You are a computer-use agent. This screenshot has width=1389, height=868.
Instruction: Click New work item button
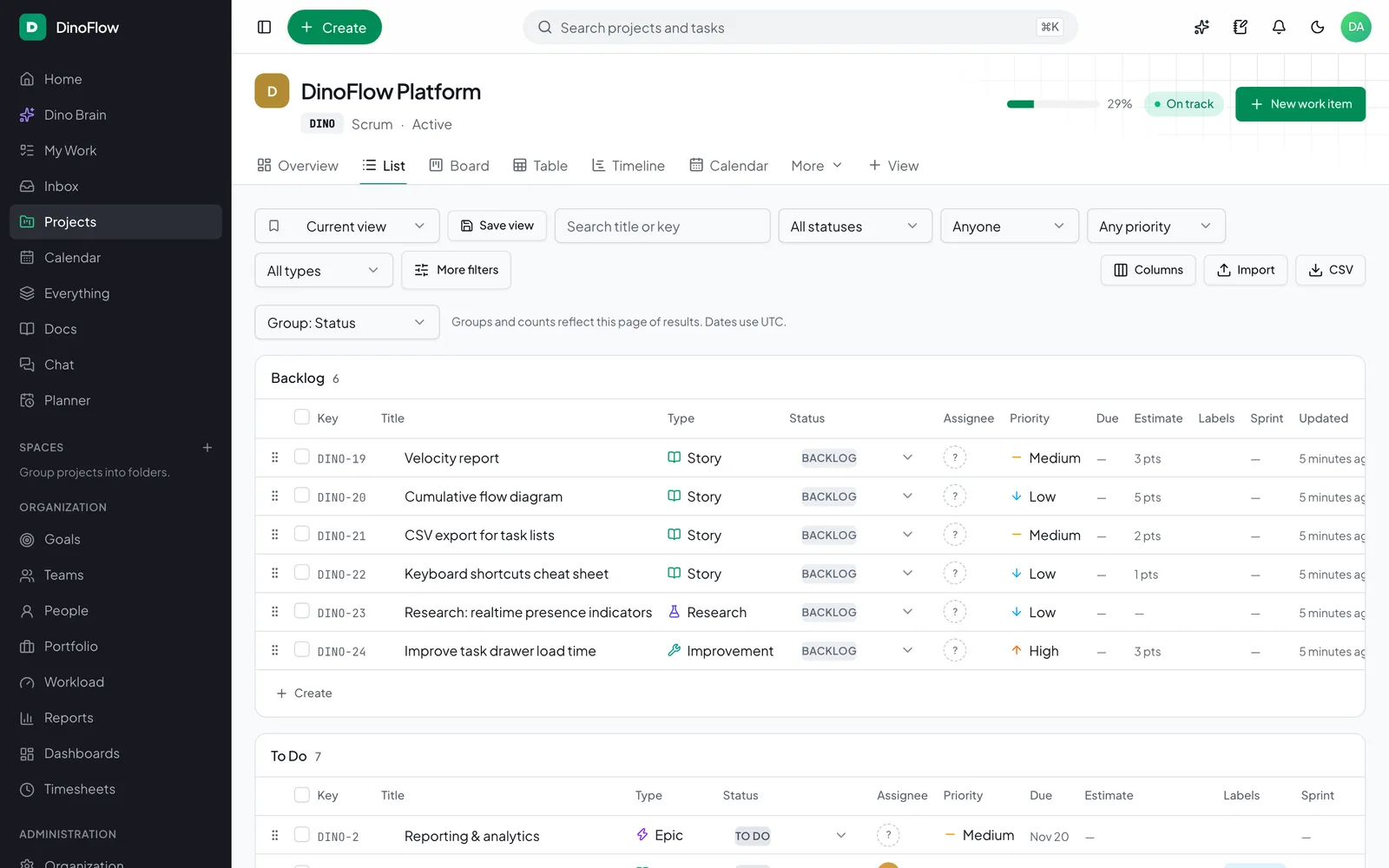[x=1300, y=104]
